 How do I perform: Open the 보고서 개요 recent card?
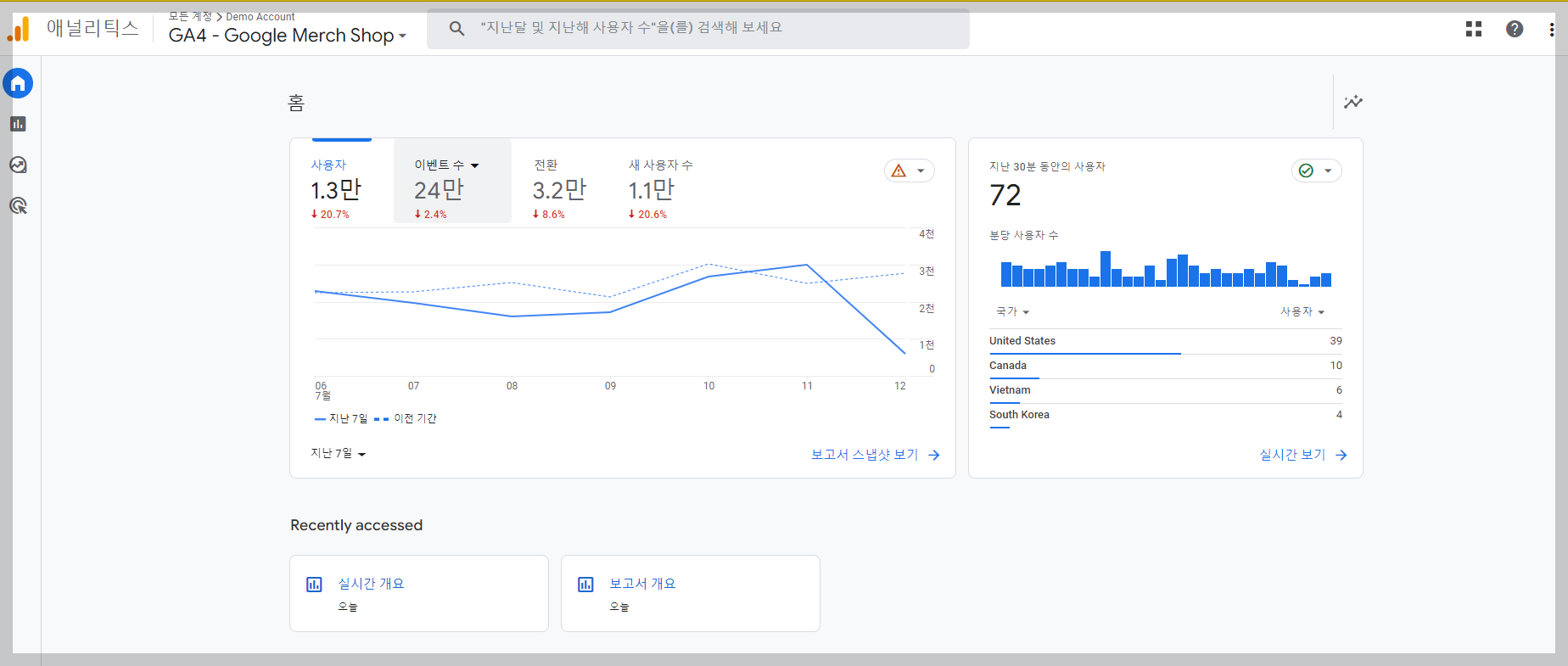coord(691,593)
